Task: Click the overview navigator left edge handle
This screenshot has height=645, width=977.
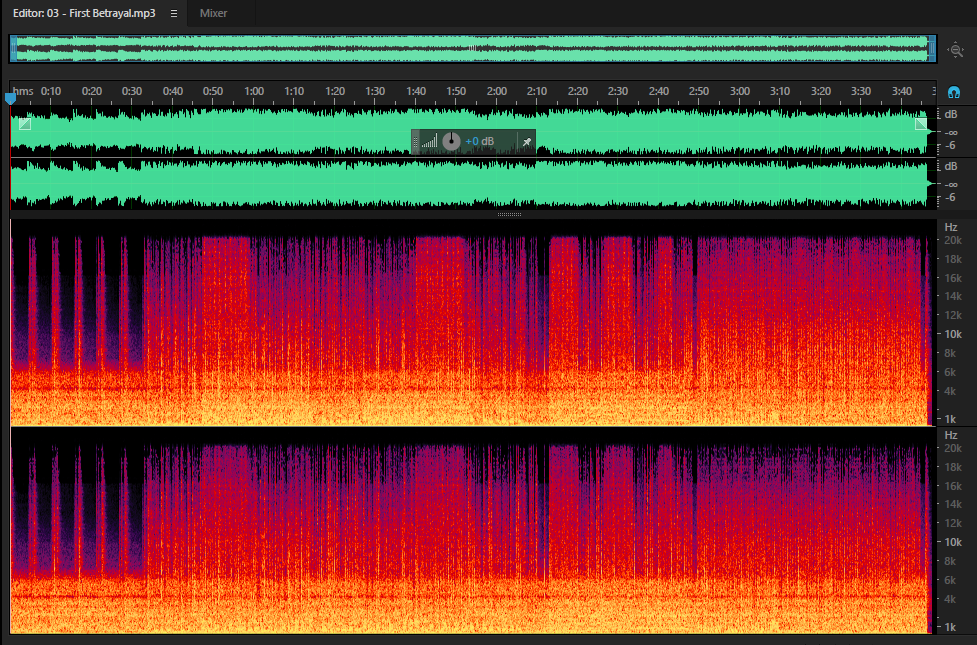Action: pyautogui.click(x=13, y=49)
